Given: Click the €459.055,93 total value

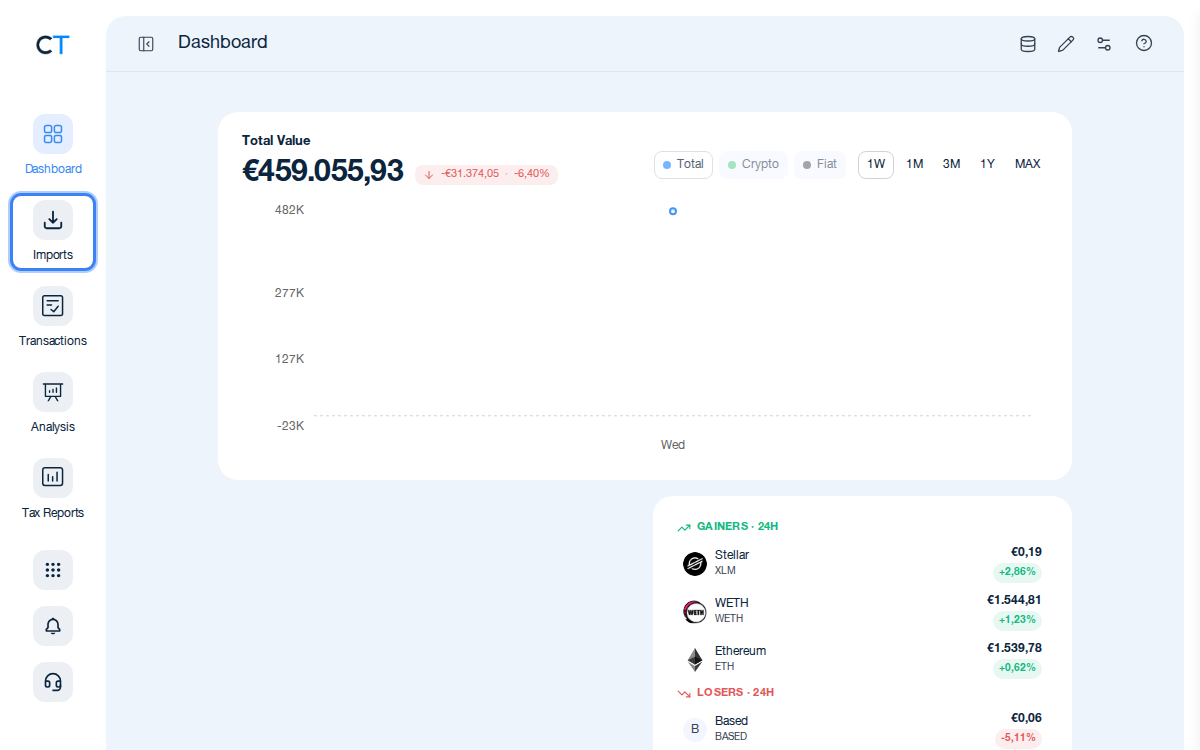Looking at the screenshot, I should coord(323,171).
